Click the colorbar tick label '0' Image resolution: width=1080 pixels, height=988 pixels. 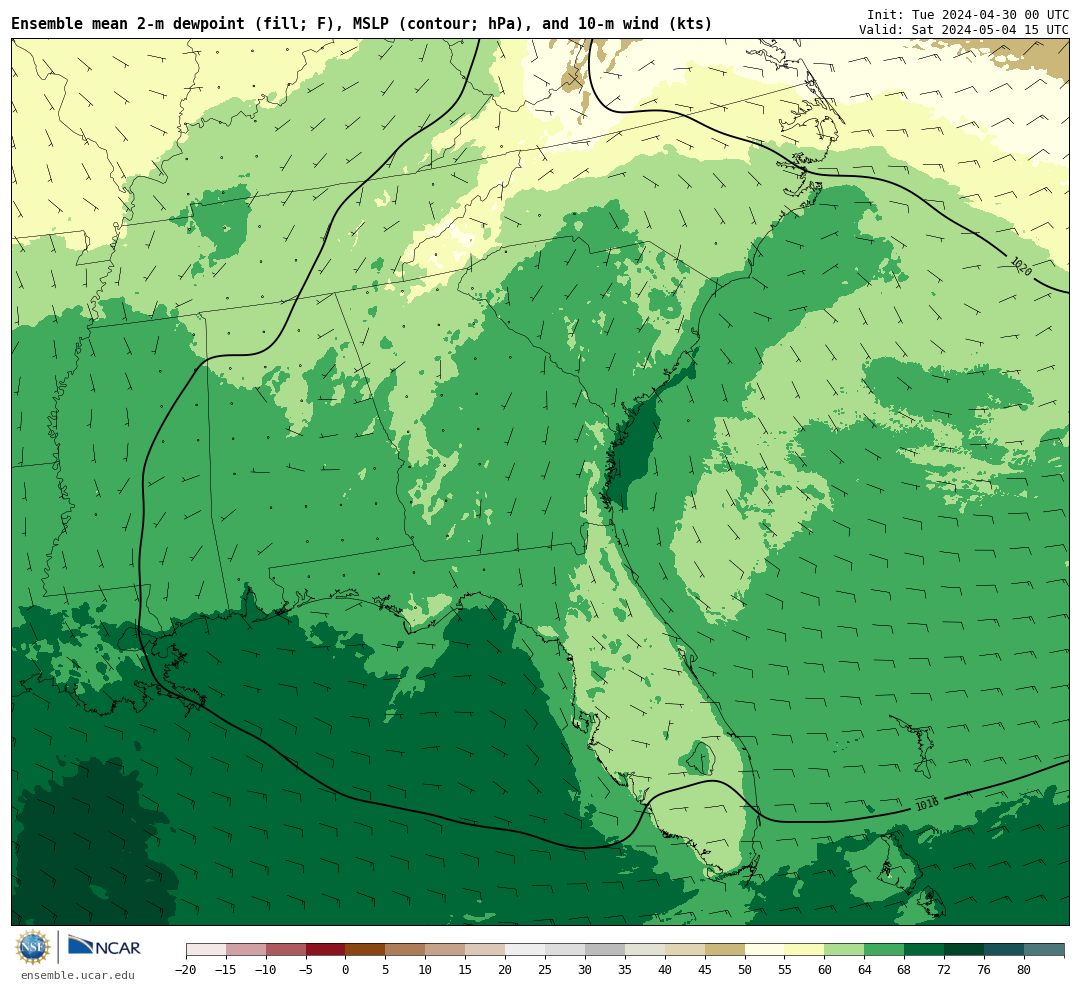click(346, 970)
